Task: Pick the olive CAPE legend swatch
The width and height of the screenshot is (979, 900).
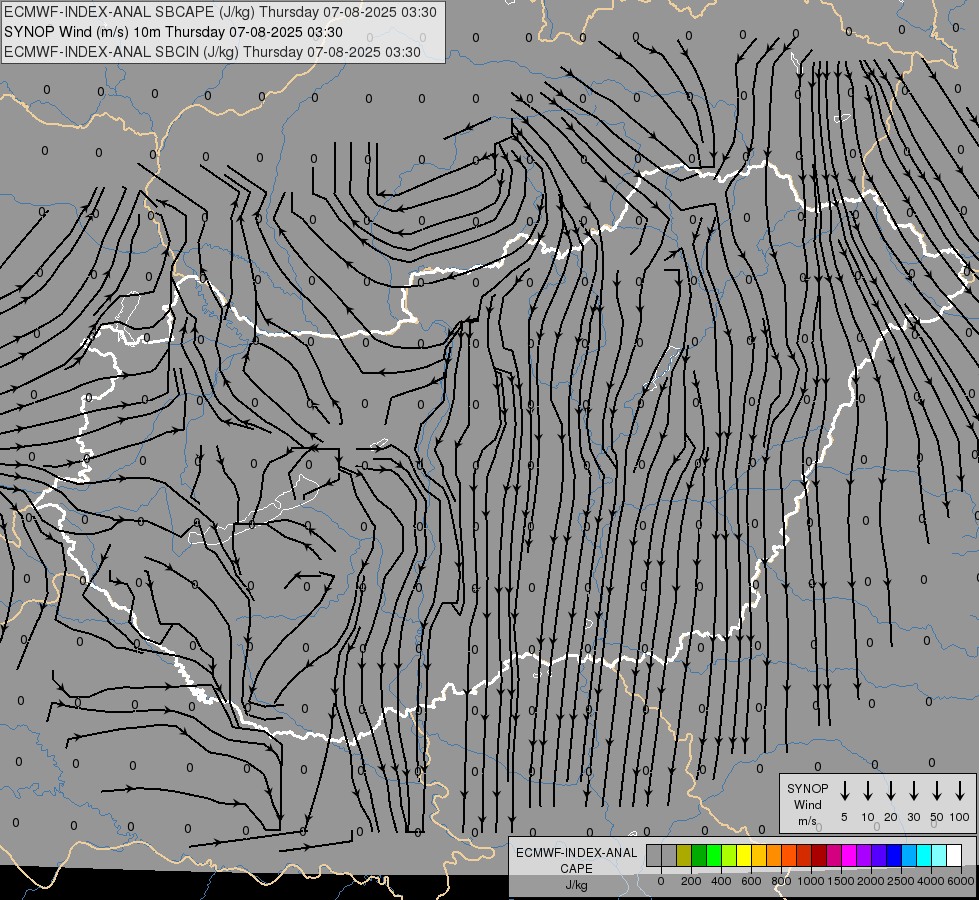Action: (684, 855)
